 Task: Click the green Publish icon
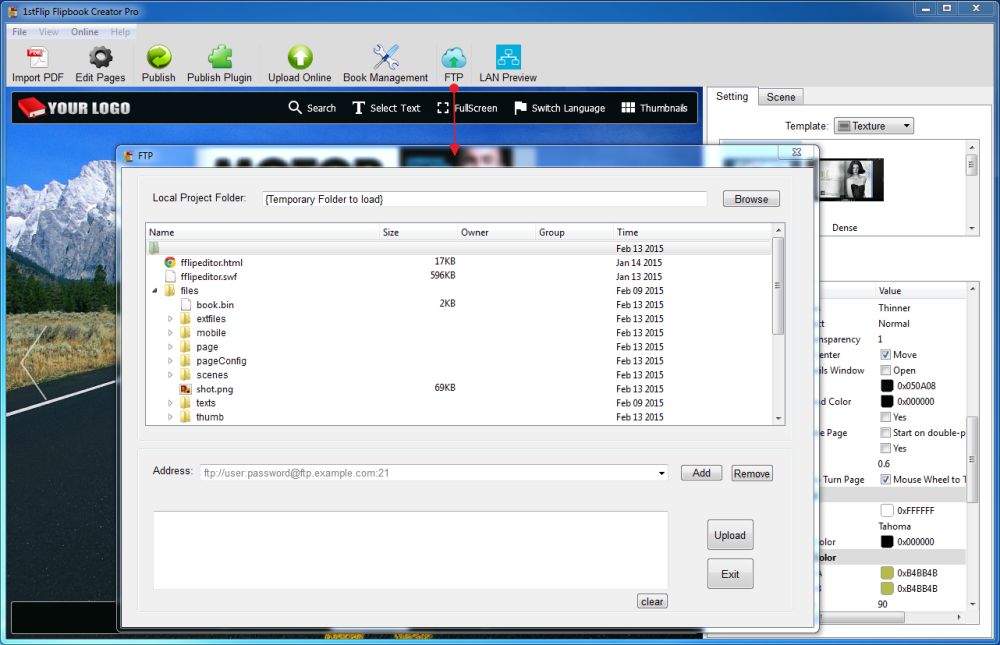tap(158, 58)
